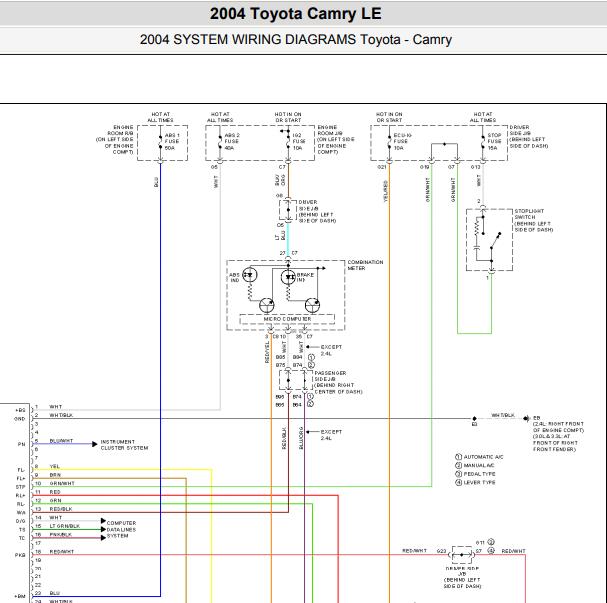Image resolution: width=607 pixels, height=603 pixels.
Task: Click the PKB terminal label
Action: [x=20, y=555]
